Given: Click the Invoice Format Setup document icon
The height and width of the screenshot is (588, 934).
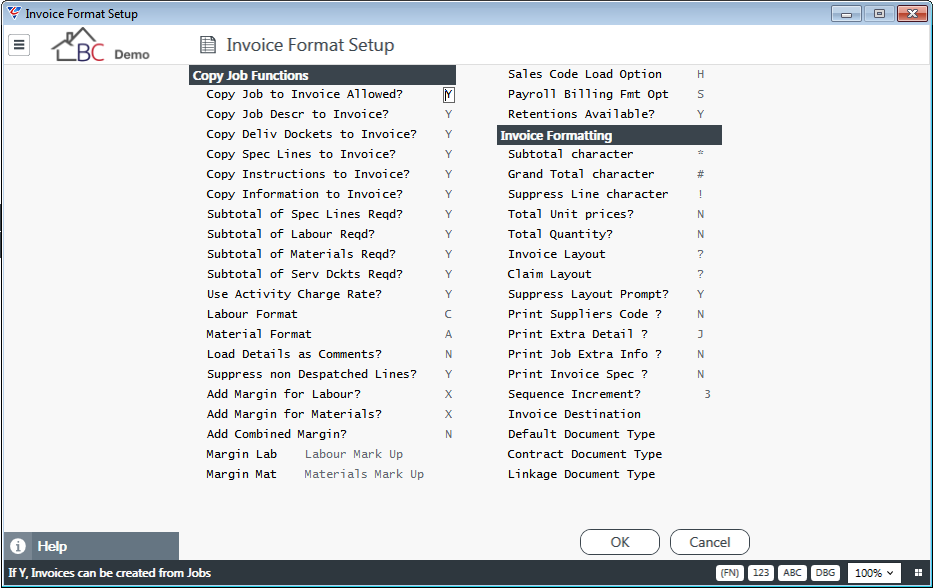Looking at the screenshot, I should tap(208, 45).
